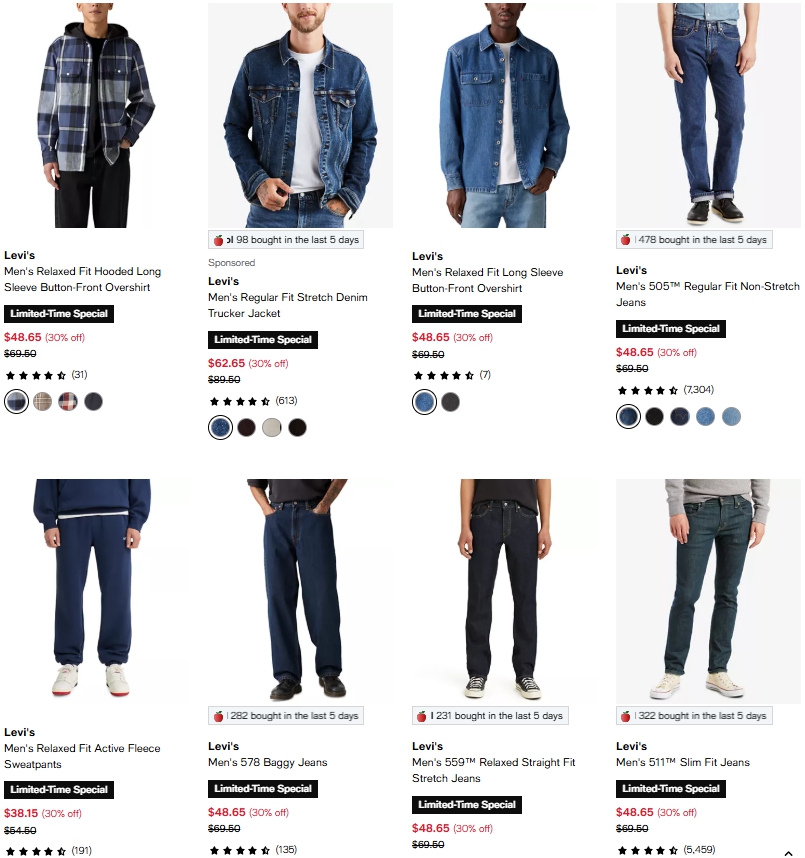Click the apple icon on 231 bought badge

pyautogui.click(x=421, y=716)
